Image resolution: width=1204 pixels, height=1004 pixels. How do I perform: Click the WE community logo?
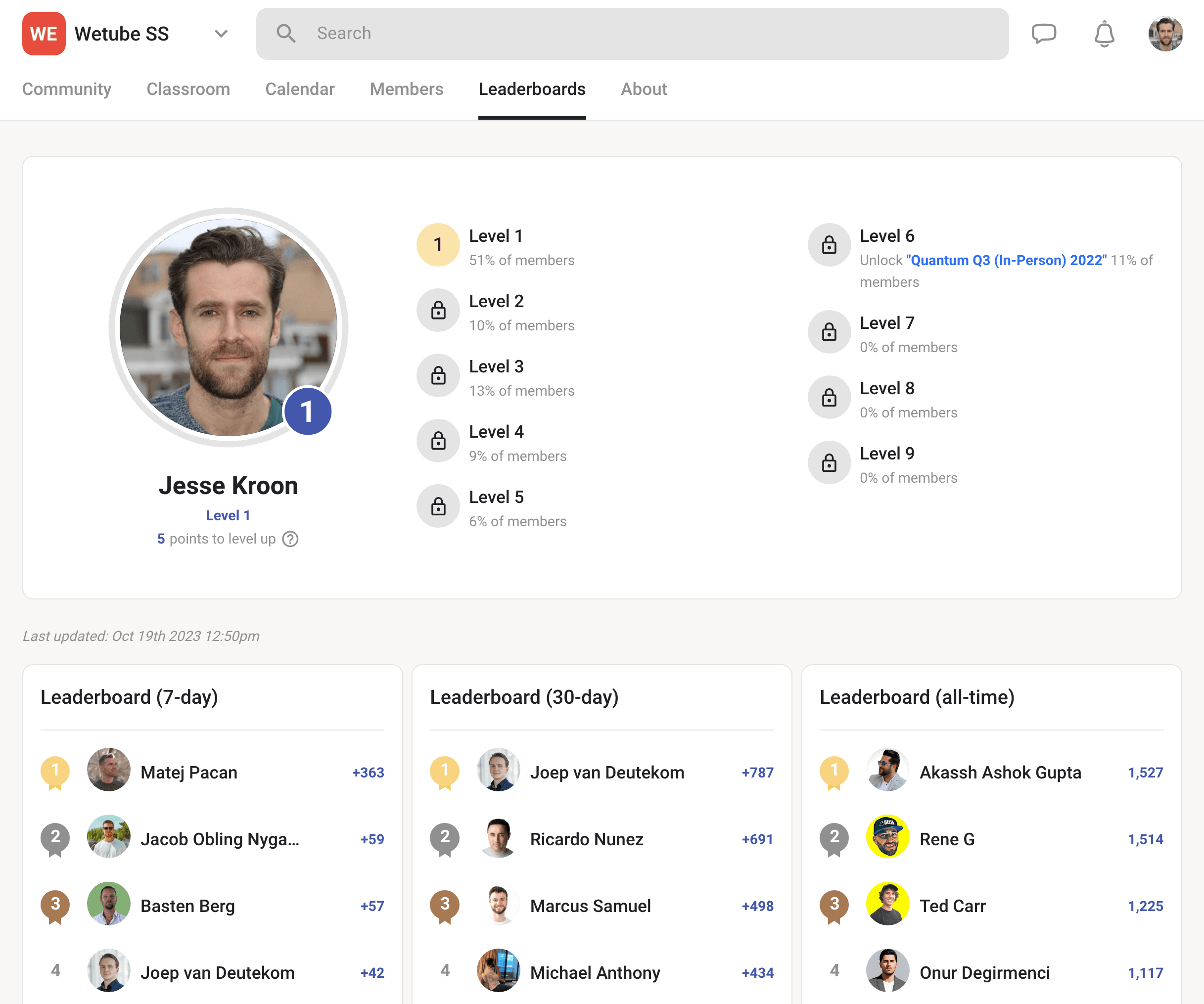44,33
